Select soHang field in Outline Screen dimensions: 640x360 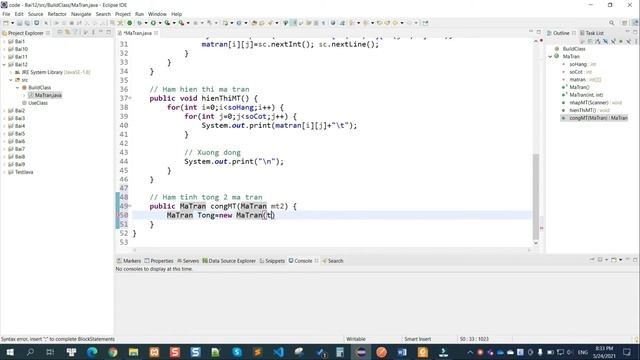click(578, 64)
